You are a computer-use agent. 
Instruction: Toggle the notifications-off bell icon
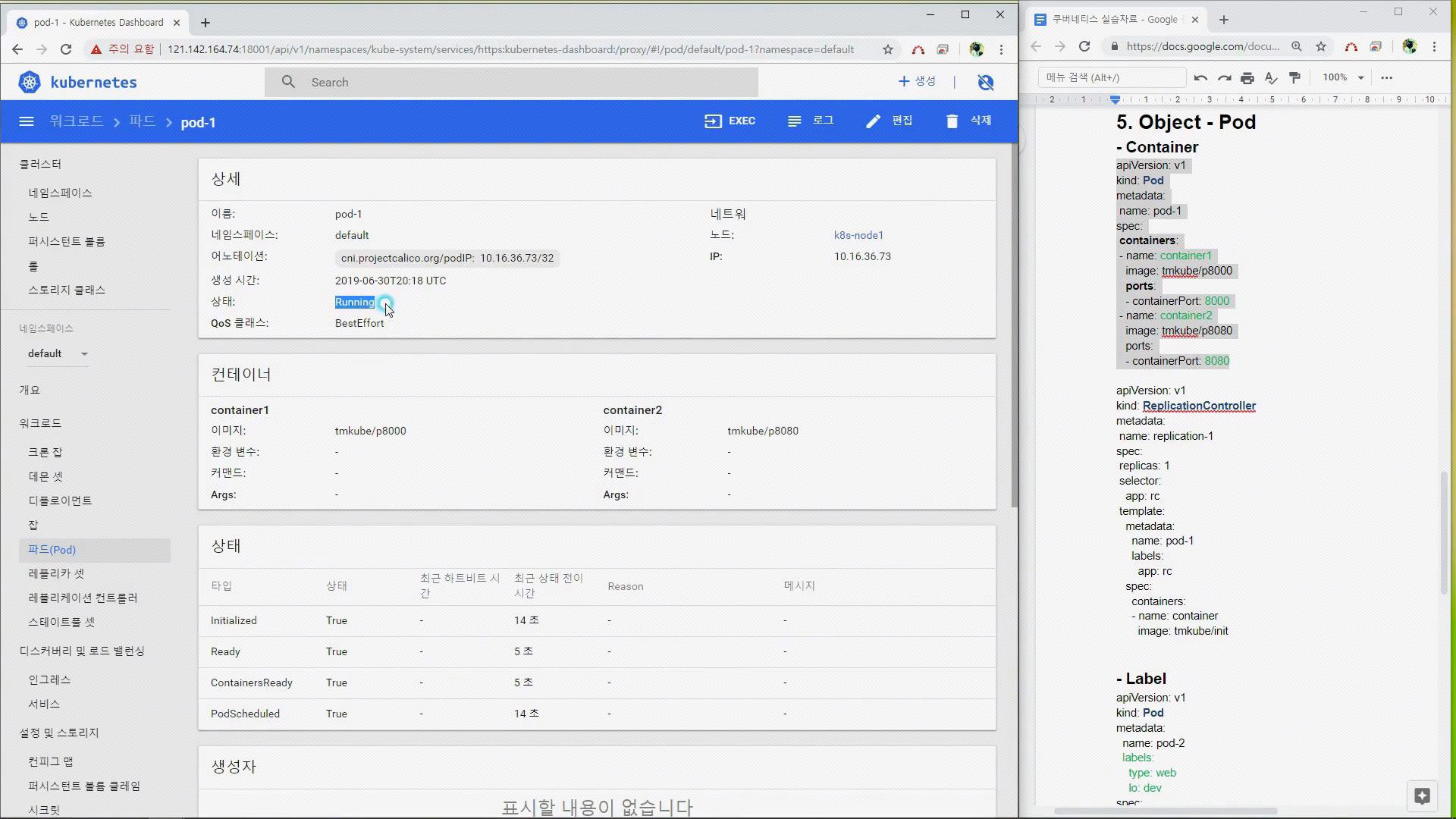point(986,82)
